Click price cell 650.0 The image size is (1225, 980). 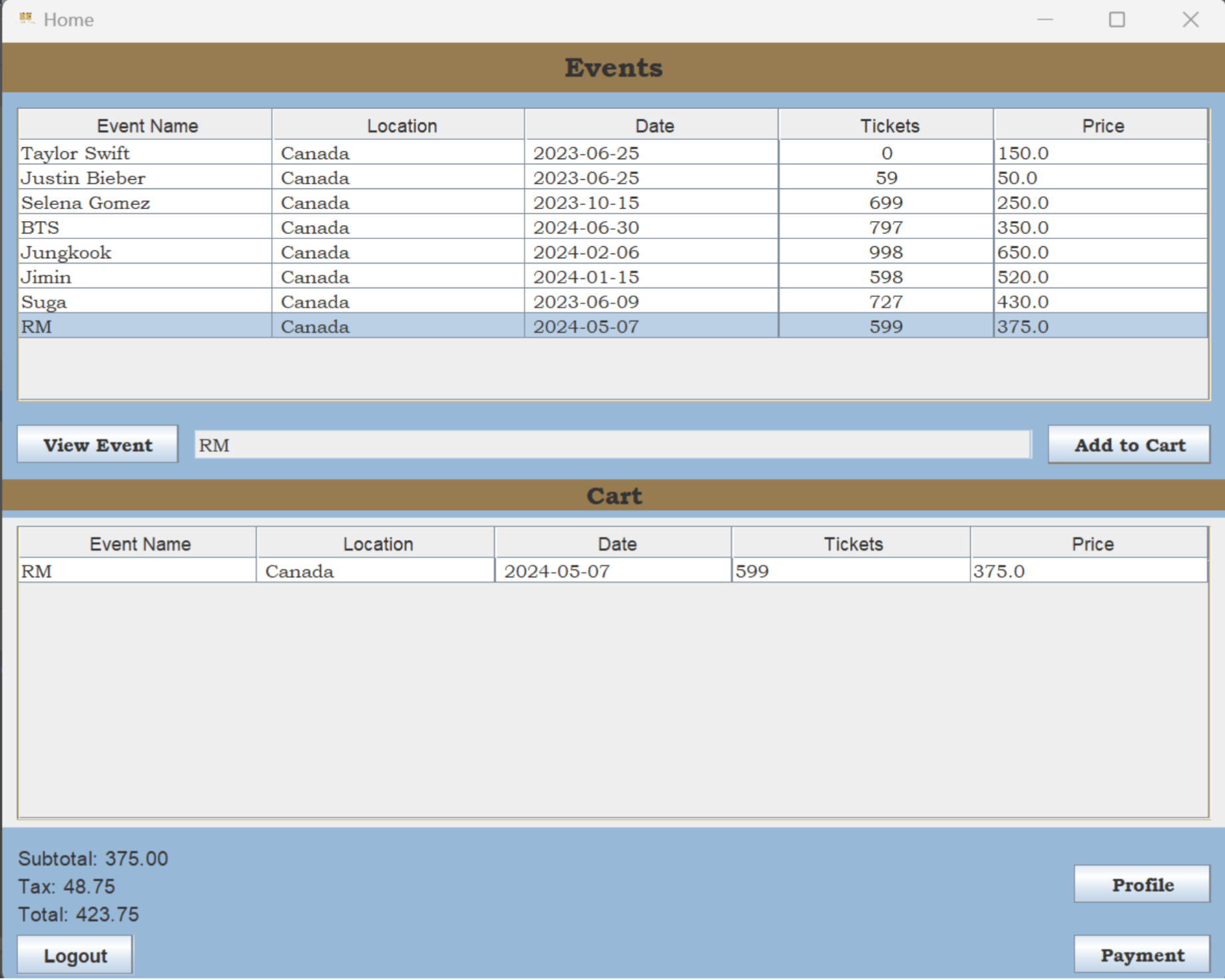[x=1101, y=252]
